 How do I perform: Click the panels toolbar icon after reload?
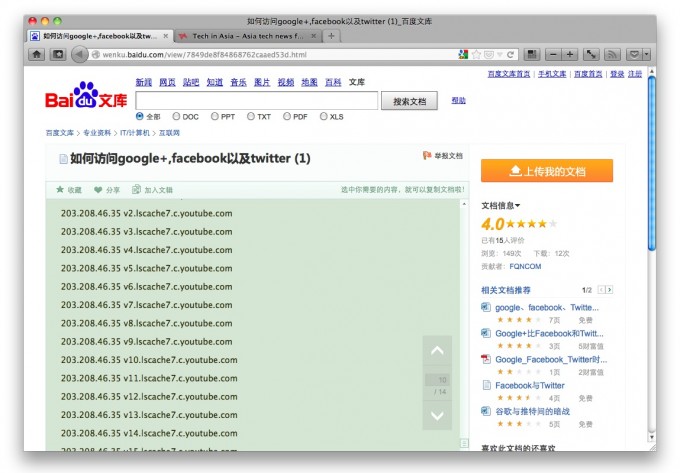pyautogui.click(x=532, y=55)
